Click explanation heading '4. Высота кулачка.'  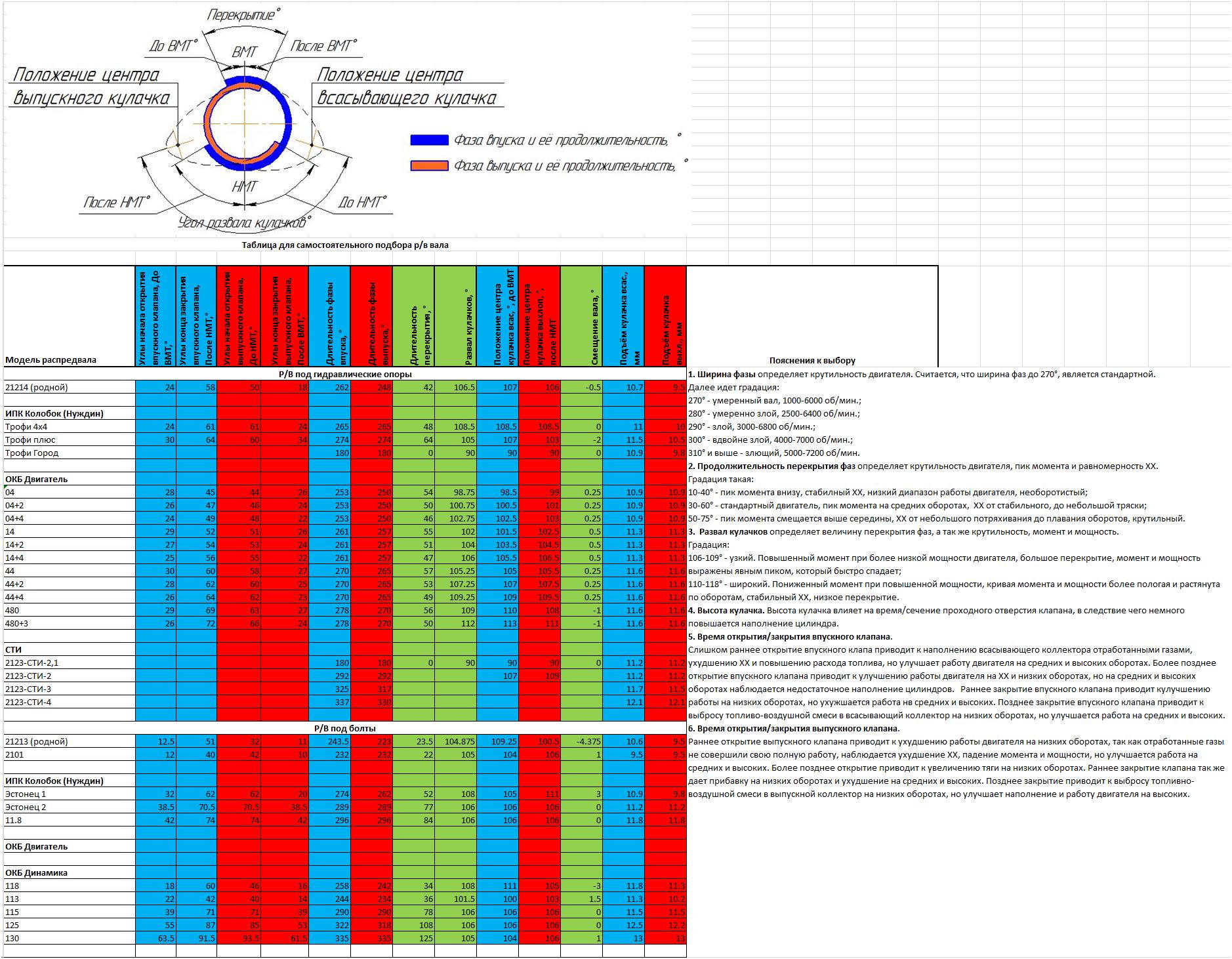tap(726, 610)
